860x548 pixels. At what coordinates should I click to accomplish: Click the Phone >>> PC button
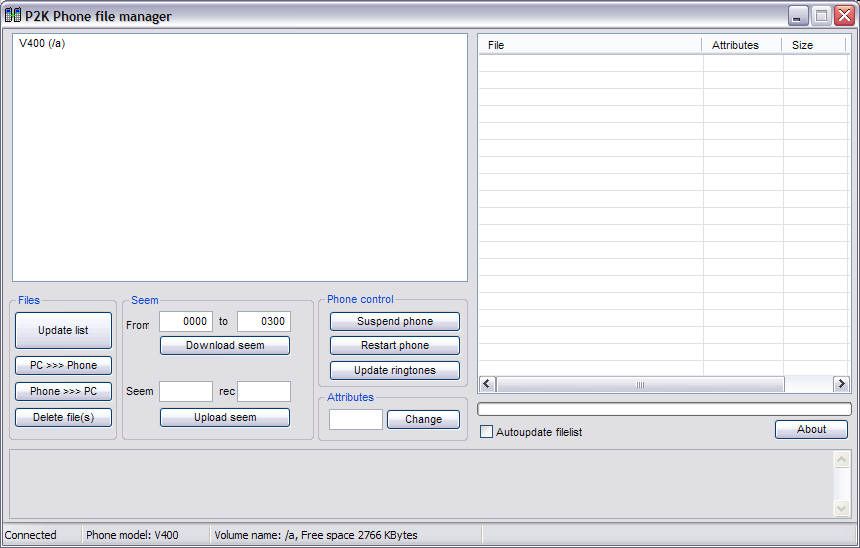tap(63, 391)
